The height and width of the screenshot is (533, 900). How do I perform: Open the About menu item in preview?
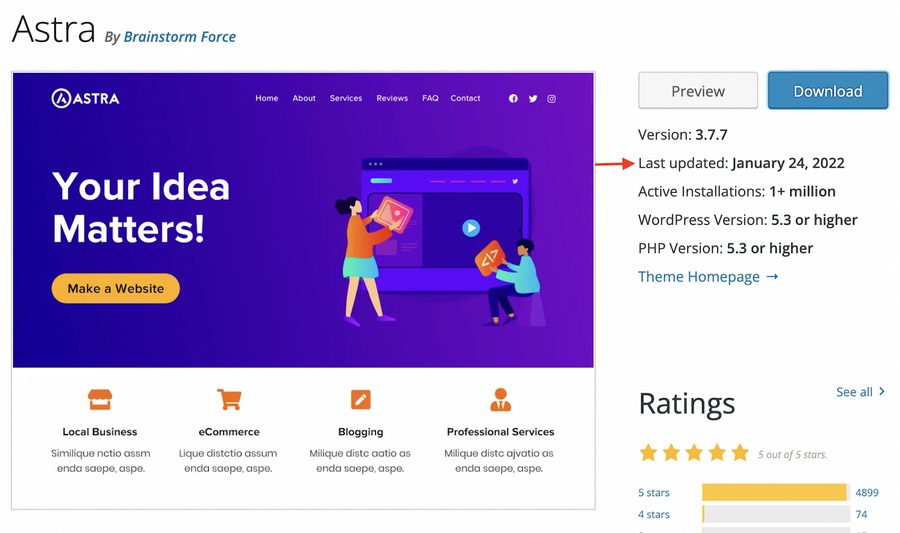pyautogui.click(x=304, y=99)
